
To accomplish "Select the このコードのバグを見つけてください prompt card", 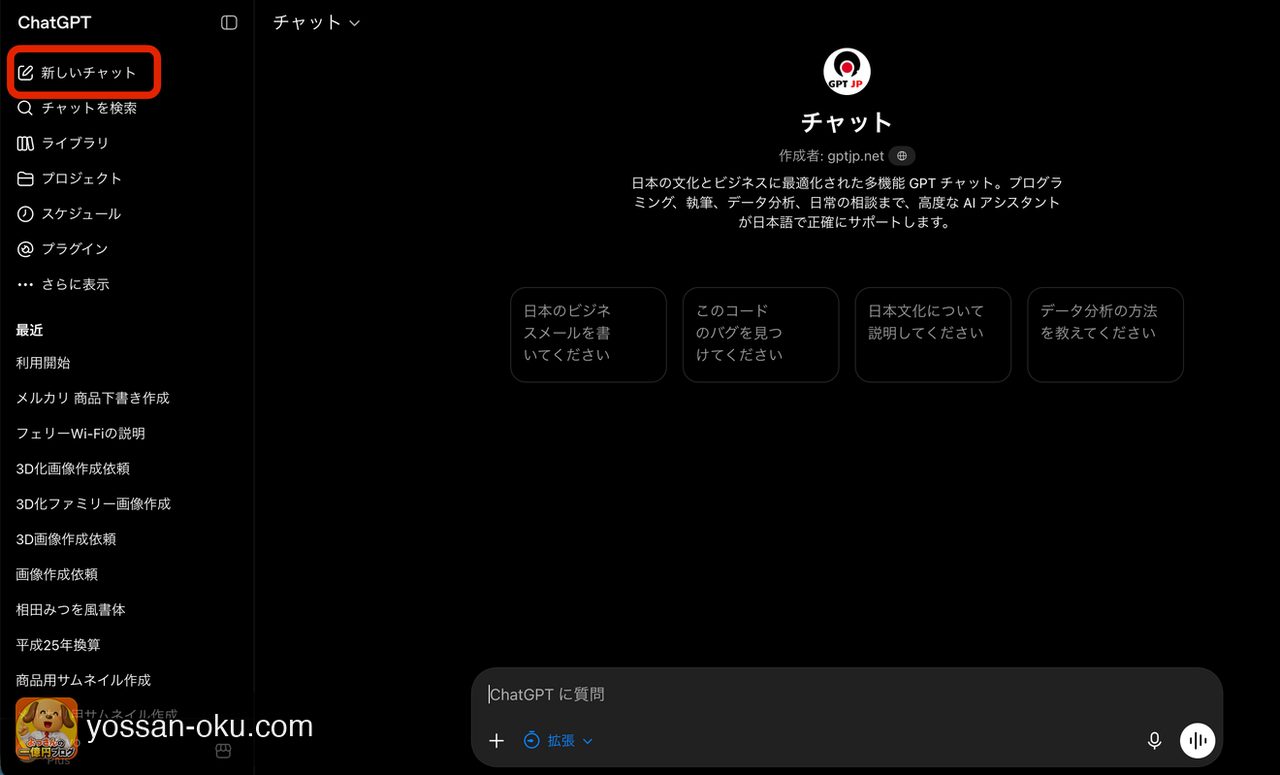I will (760, 334).
